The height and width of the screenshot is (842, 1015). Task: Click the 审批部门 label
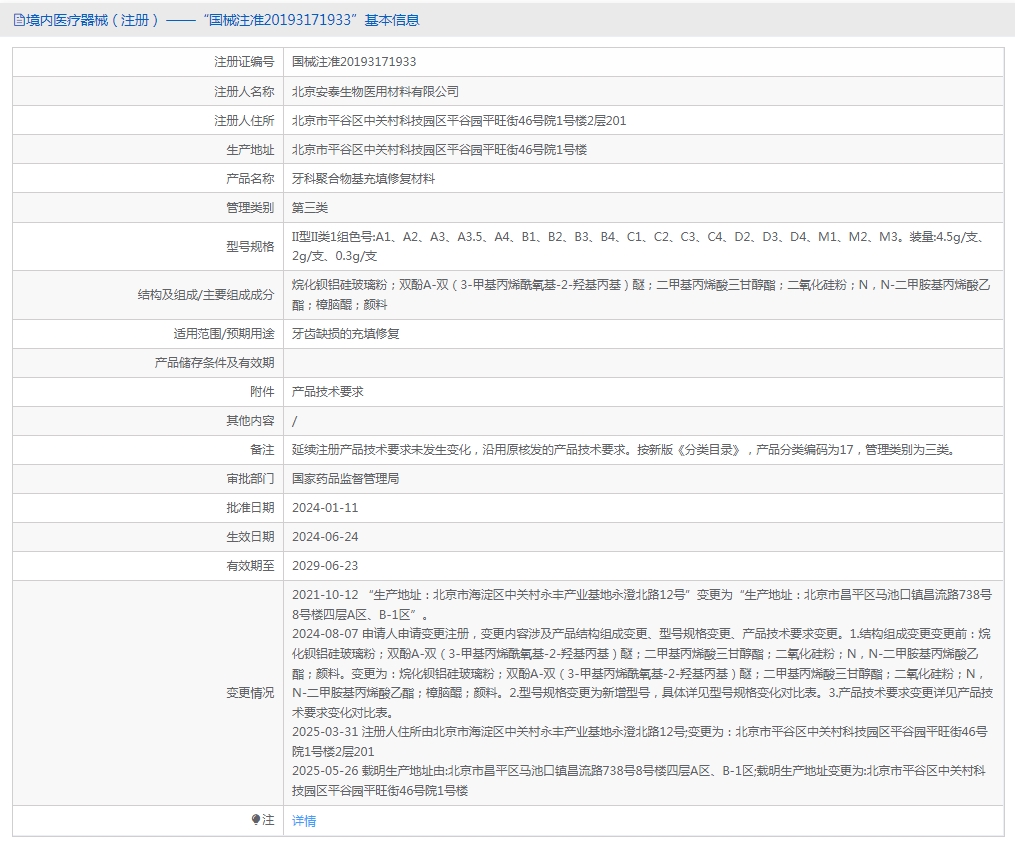[x=250, y=478]
